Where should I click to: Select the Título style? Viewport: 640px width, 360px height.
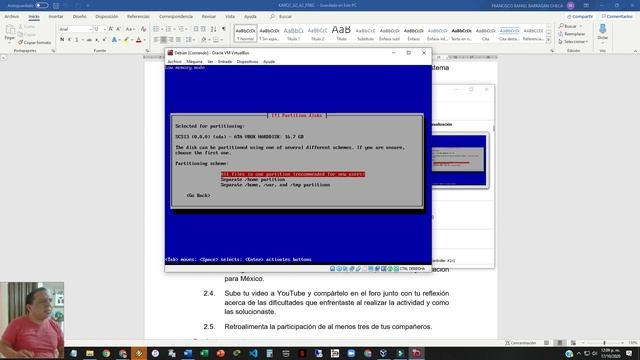[x=341, y=33]
